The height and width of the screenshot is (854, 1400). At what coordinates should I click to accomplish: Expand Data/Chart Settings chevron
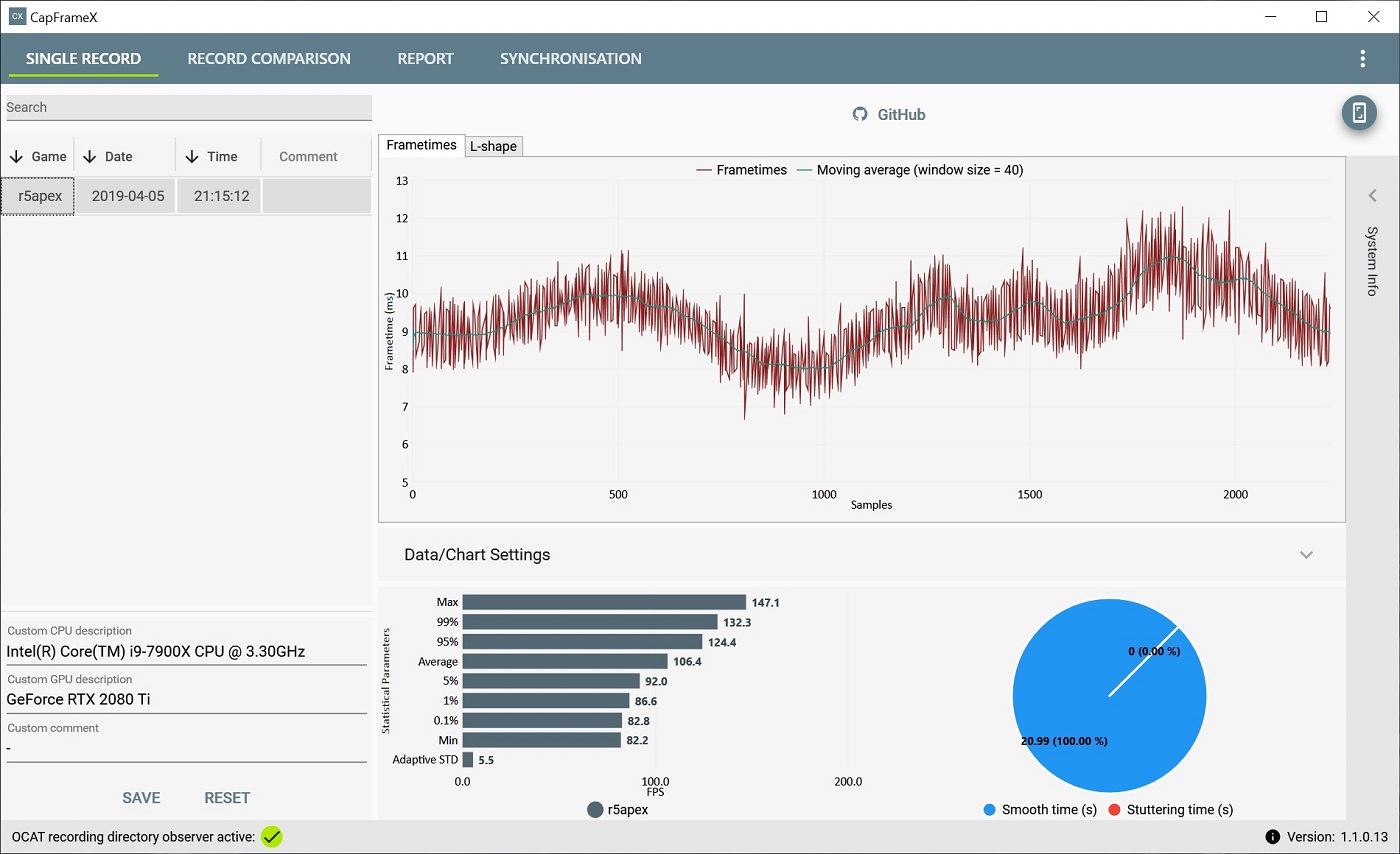click(x=1306, y=554)
